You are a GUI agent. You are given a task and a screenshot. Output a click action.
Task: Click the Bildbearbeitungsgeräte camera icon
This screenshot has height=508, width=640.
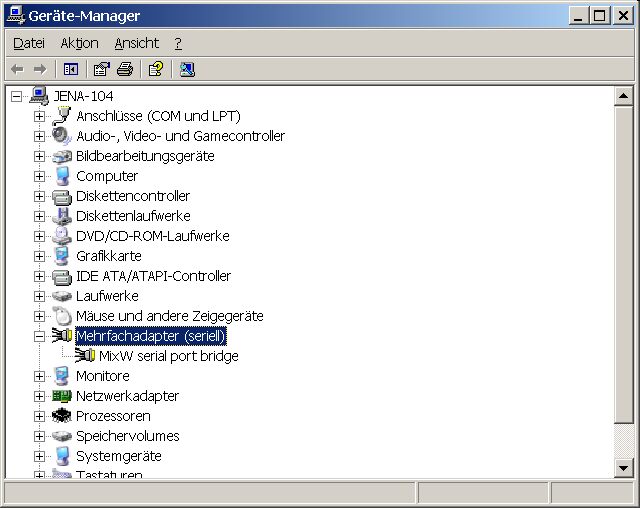coord(62,156)
